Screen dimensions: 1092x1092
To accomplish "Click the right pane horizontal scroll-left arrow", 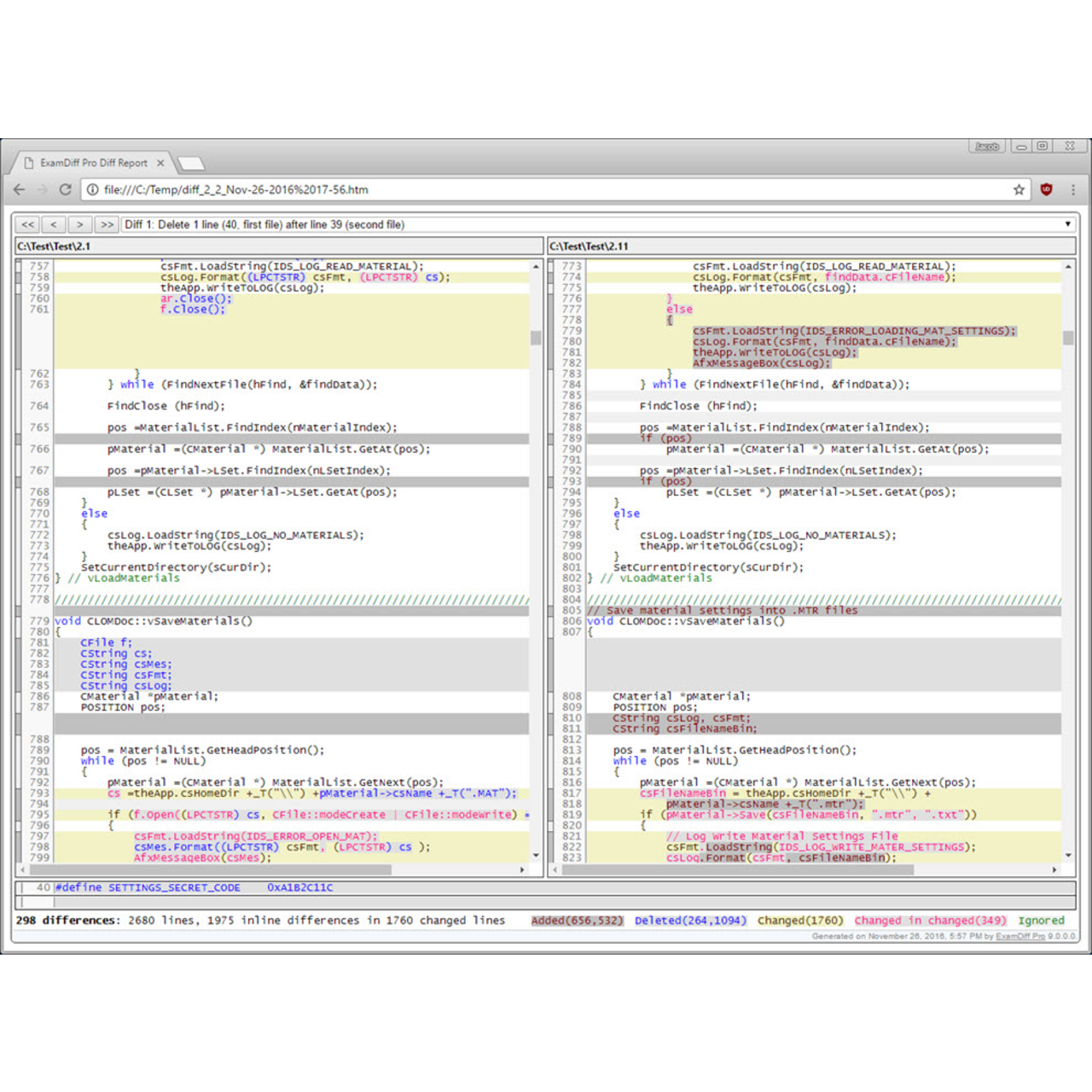I will 555,870.
